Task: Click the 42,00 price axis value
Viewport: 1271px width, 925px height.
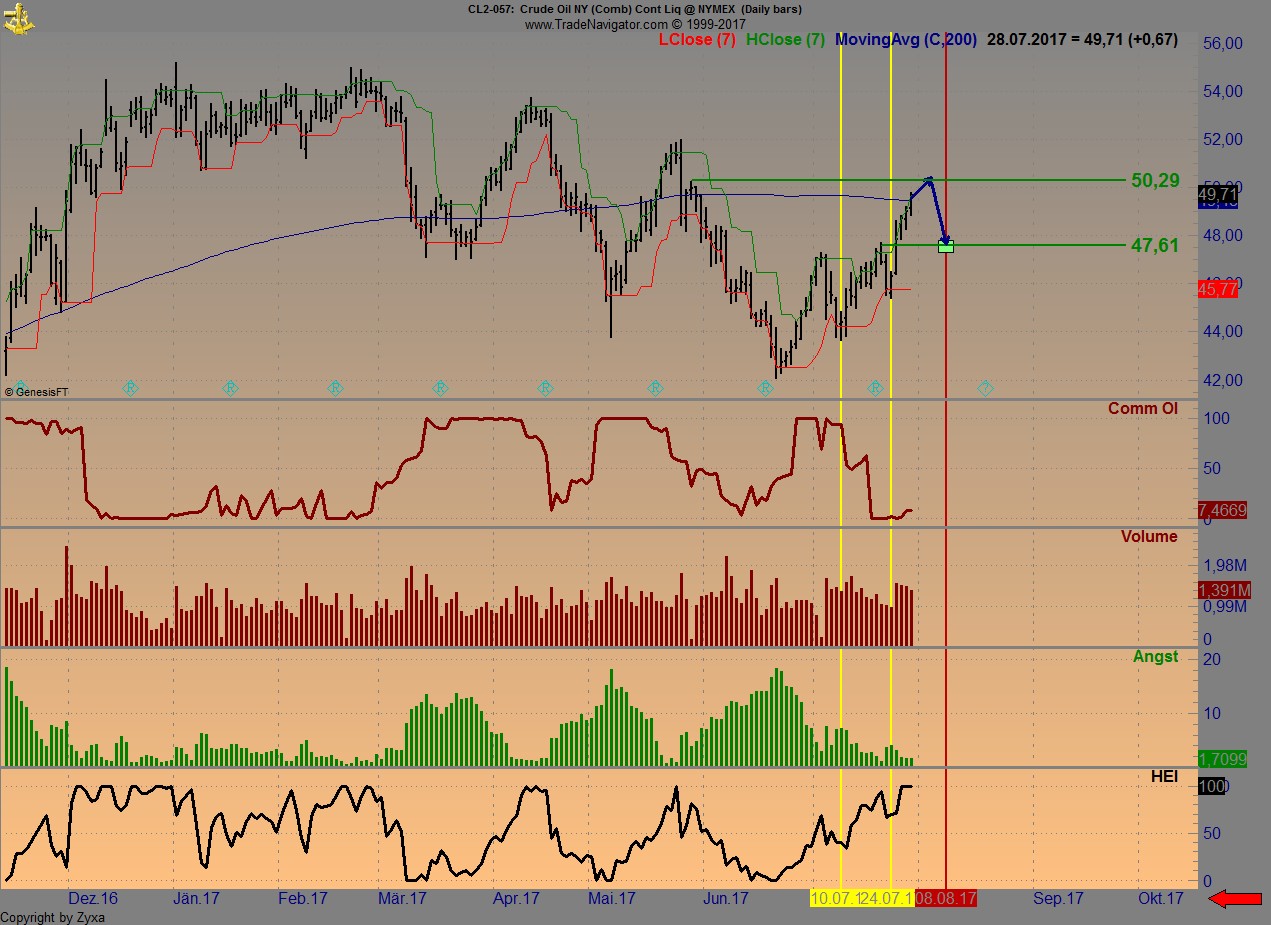Action: (1222, 380)
